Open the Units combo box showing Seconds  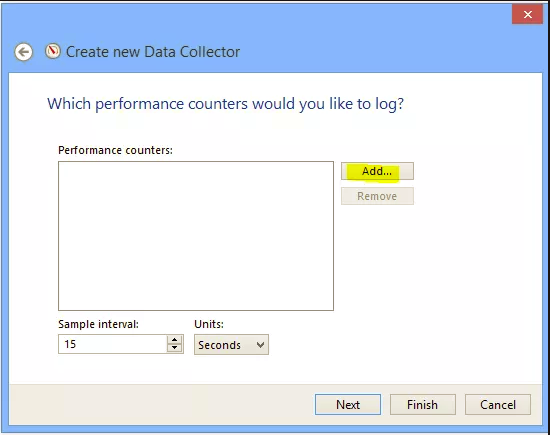coord(232,344)
